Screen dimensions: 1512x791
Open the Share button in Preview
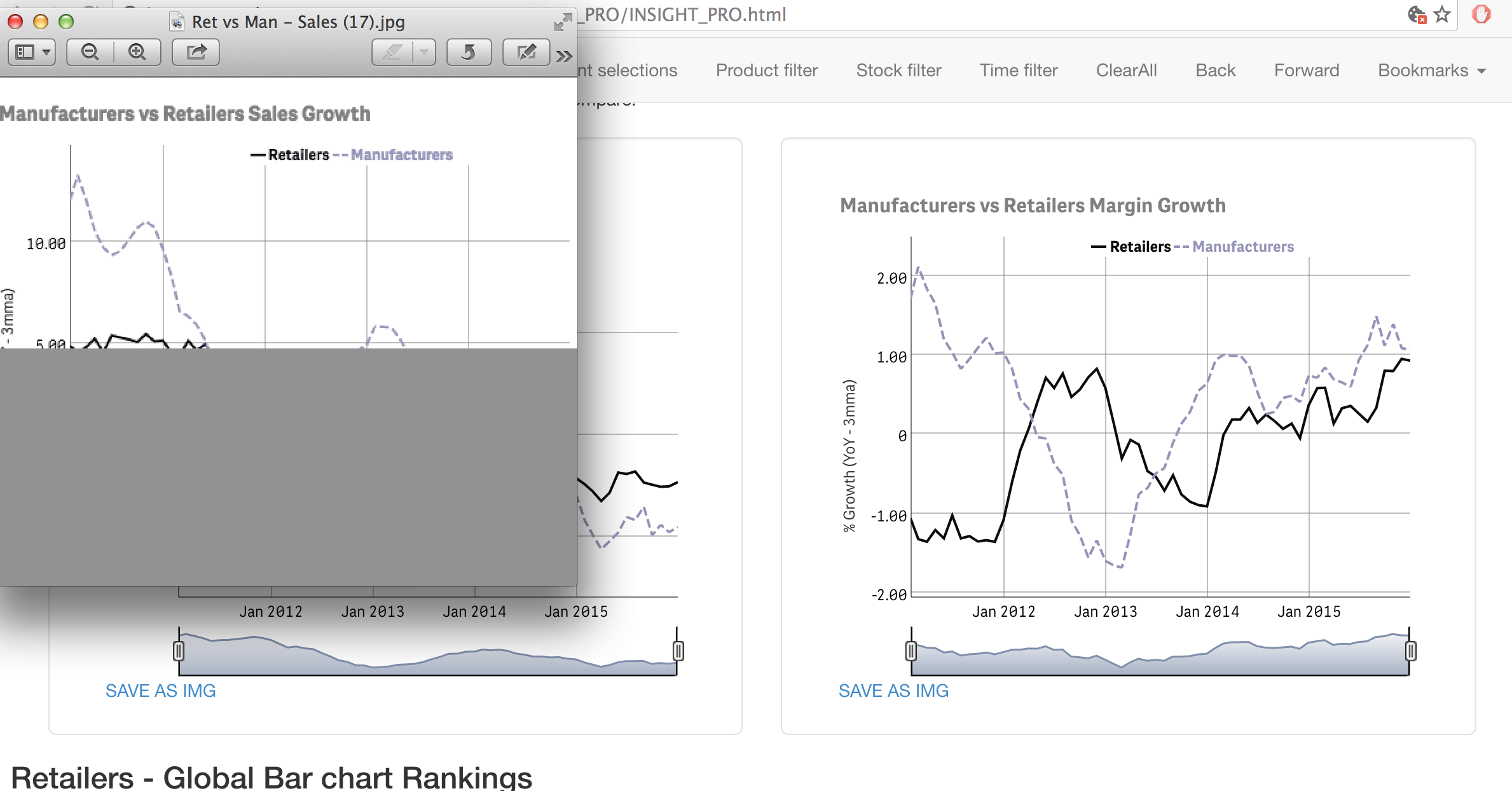[x=196, y=52]
